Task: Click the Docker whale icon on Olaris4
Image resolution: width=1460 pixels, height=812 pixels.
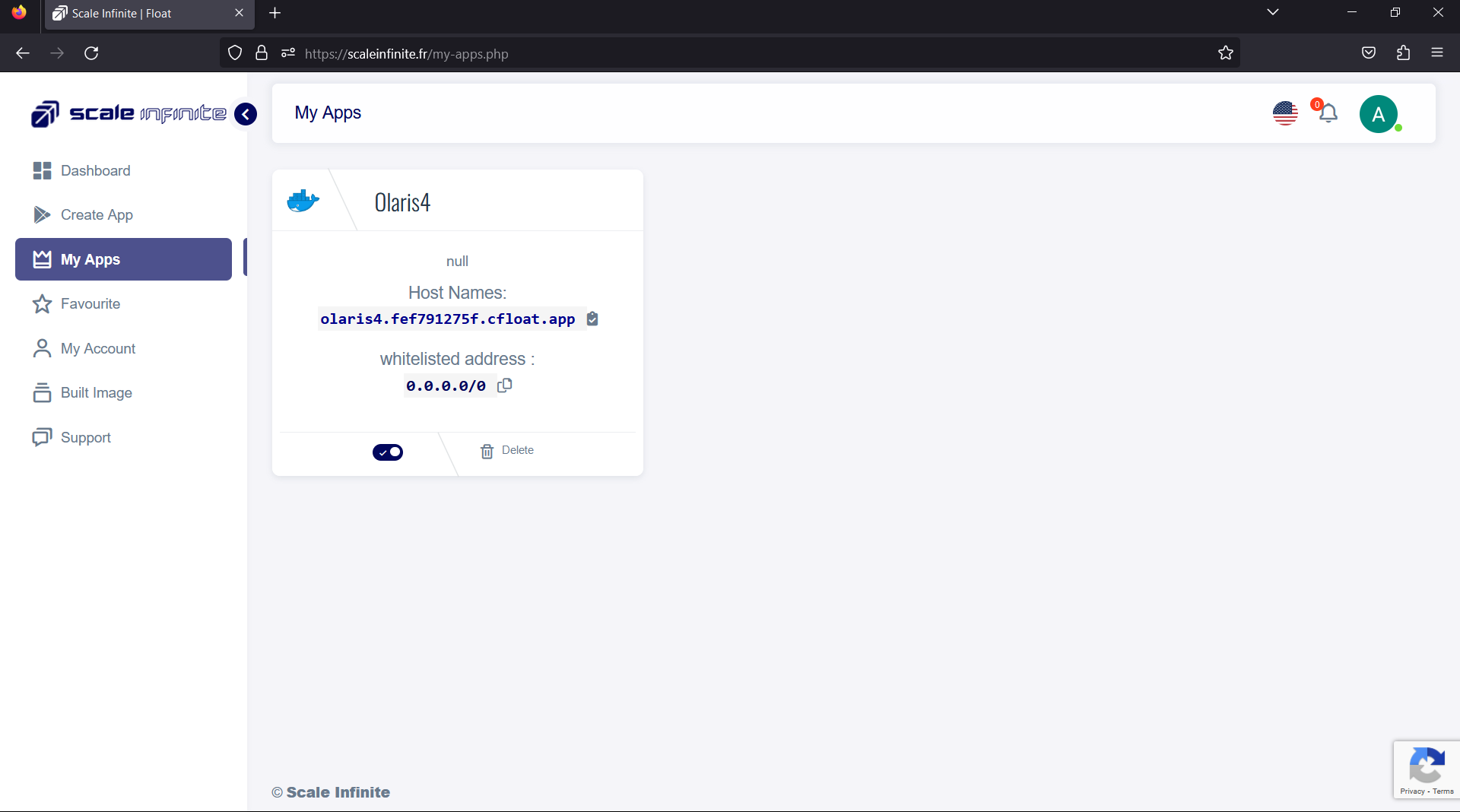Action: tap(303, 201)
